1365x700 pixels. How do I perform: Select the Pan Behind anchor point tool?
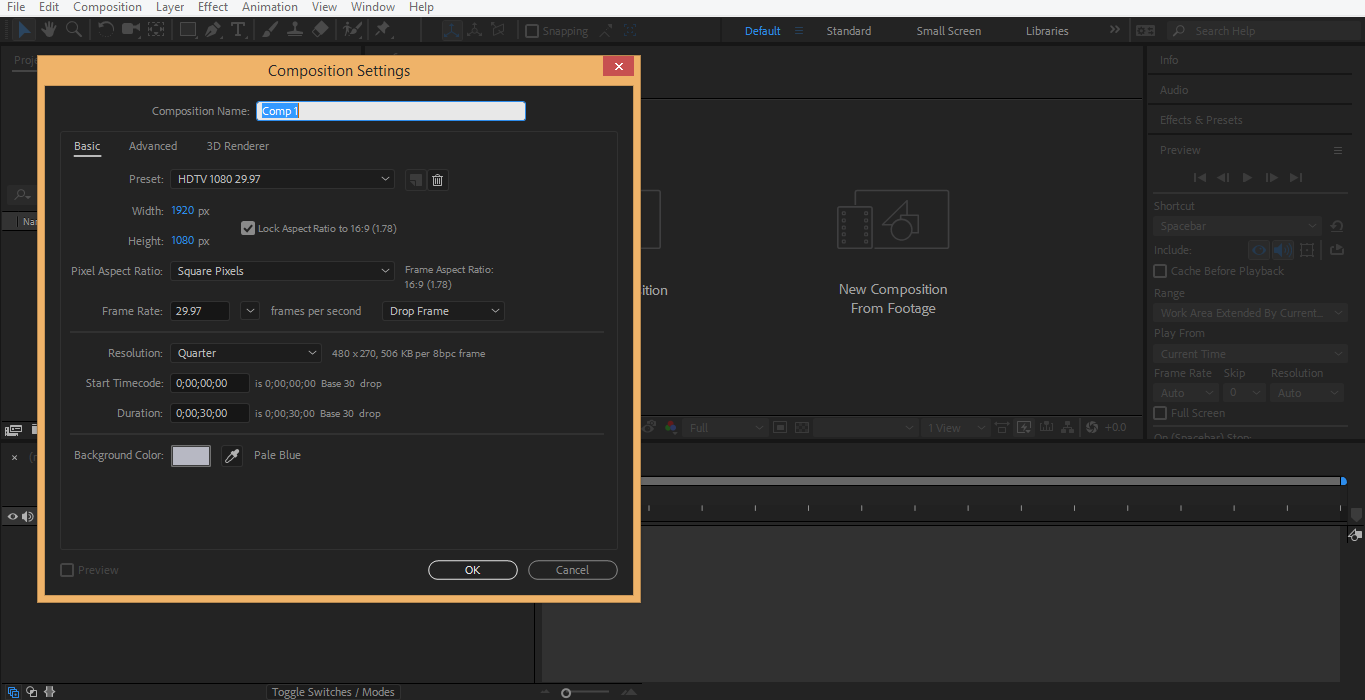tap(157, 30)
